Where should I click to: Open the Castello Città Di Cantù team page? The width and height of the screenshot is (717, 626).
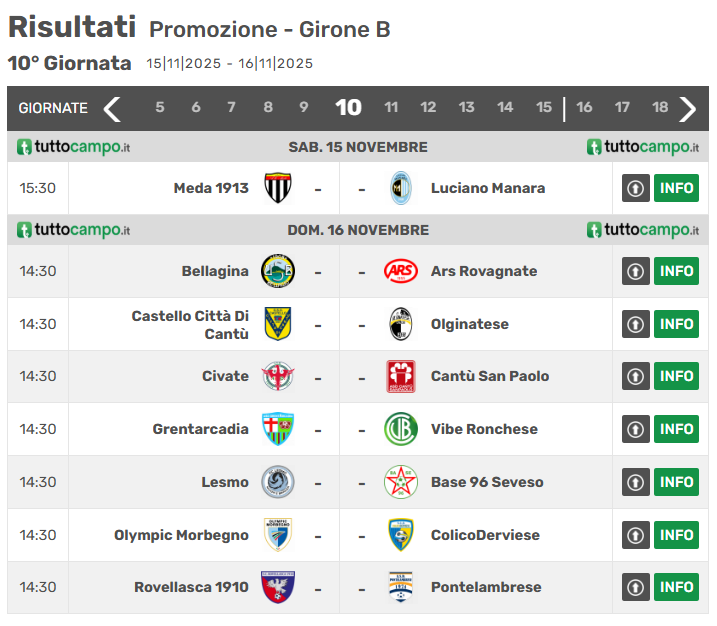(190, 324)
